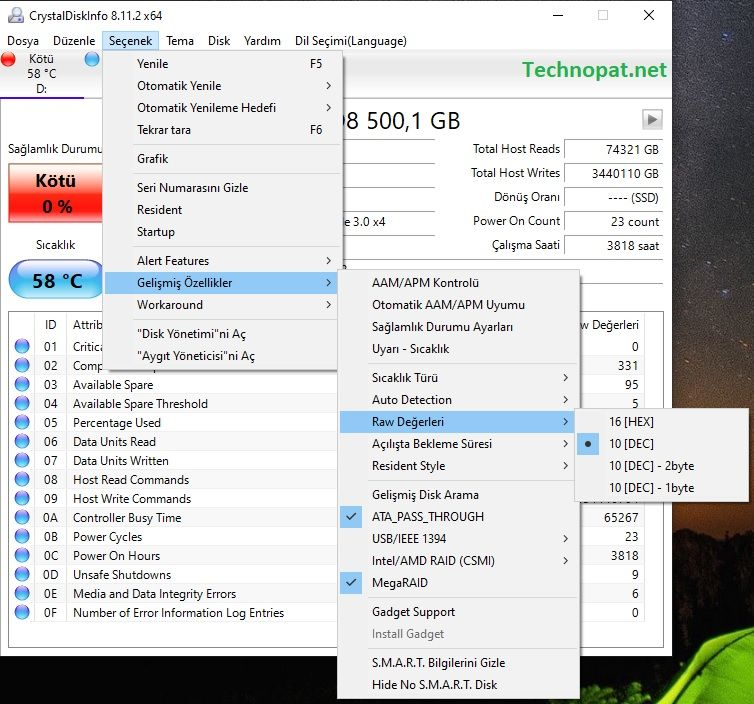Click blue status orb for Unsafe Shutdowns
Image resolution: width=754 pixels, height=704 pixels.
pyautogui.click(x=22, y=574)
